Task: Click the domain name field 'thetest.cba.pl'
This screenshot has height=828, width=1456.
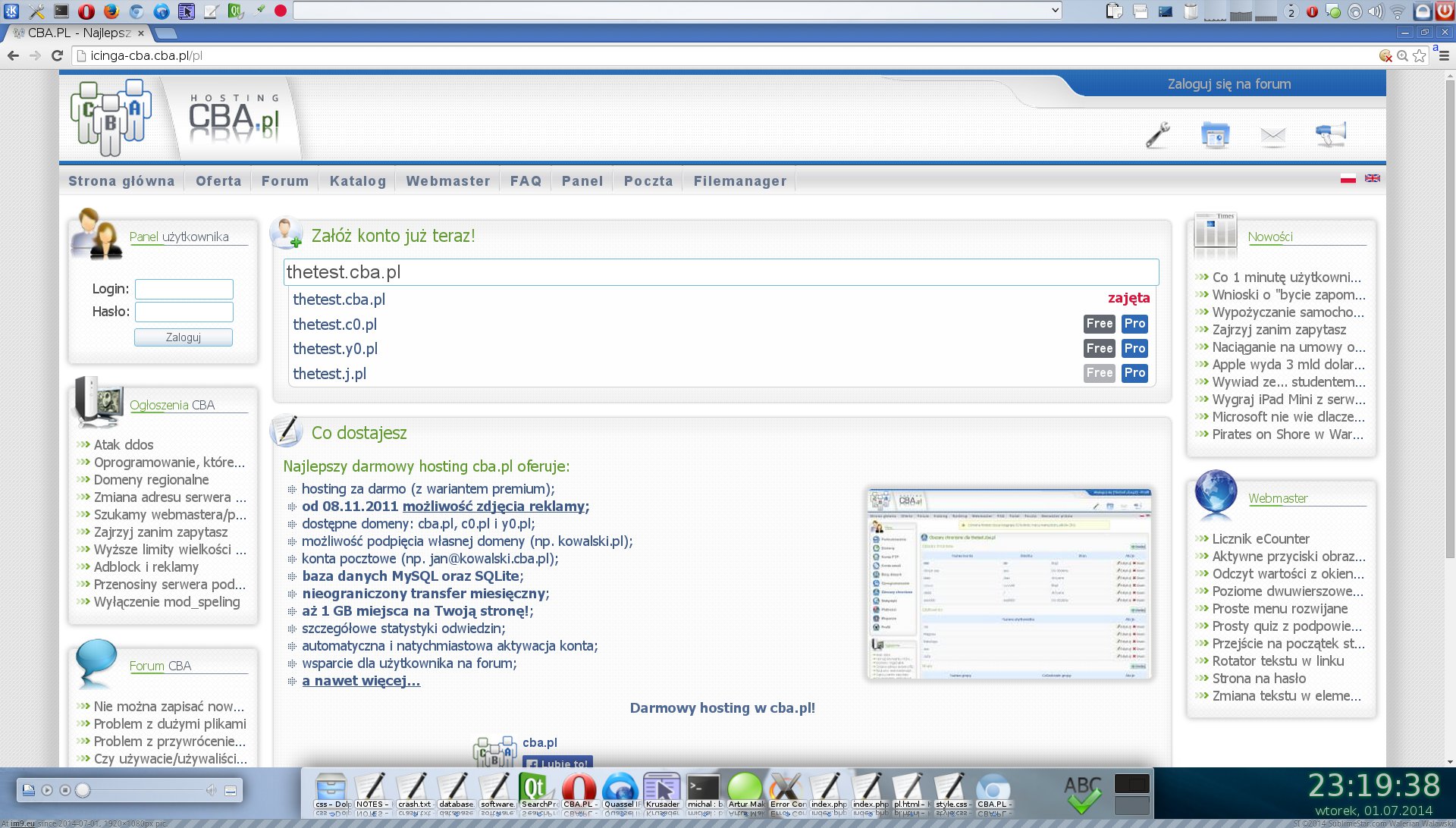Action: pos(720,272)
